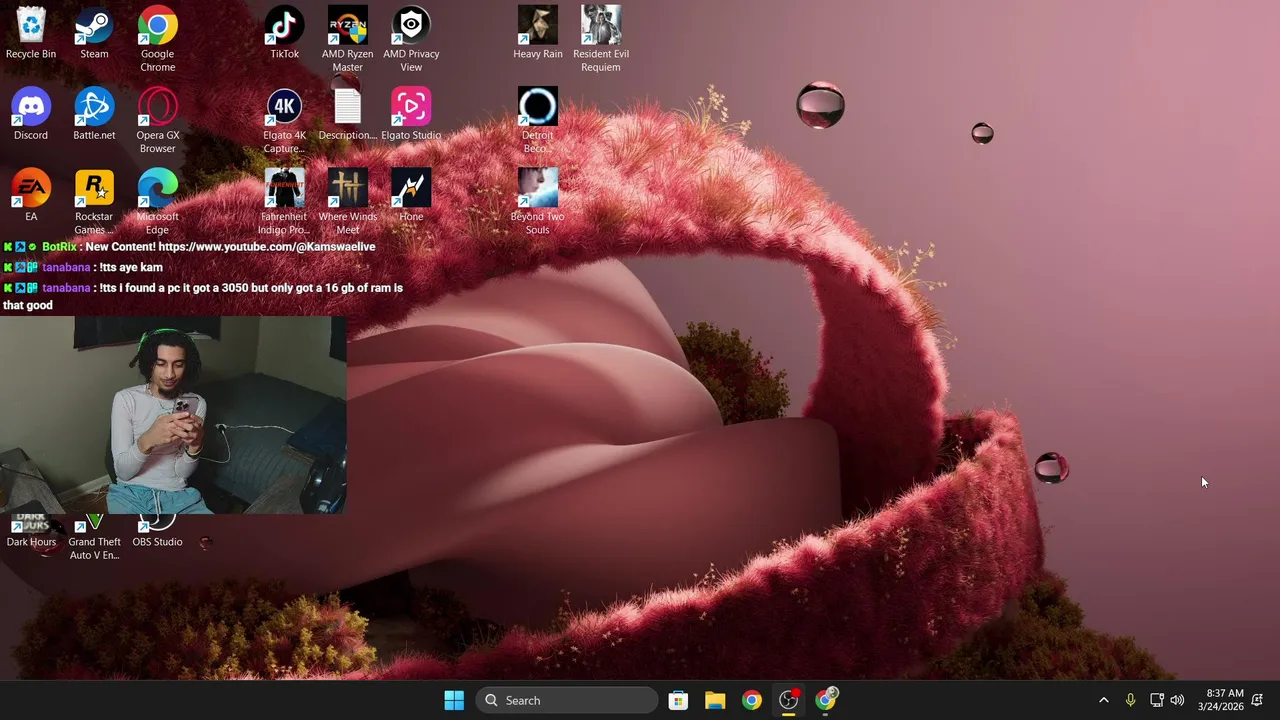Select the Heavy Rain game shortcut

538,33
